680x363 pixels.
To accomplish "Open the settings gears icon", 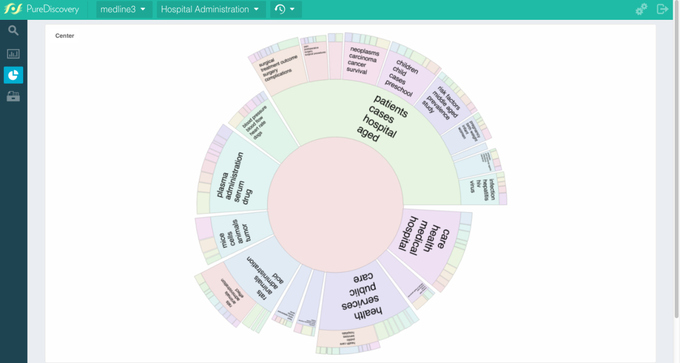I will click(641, 9).
